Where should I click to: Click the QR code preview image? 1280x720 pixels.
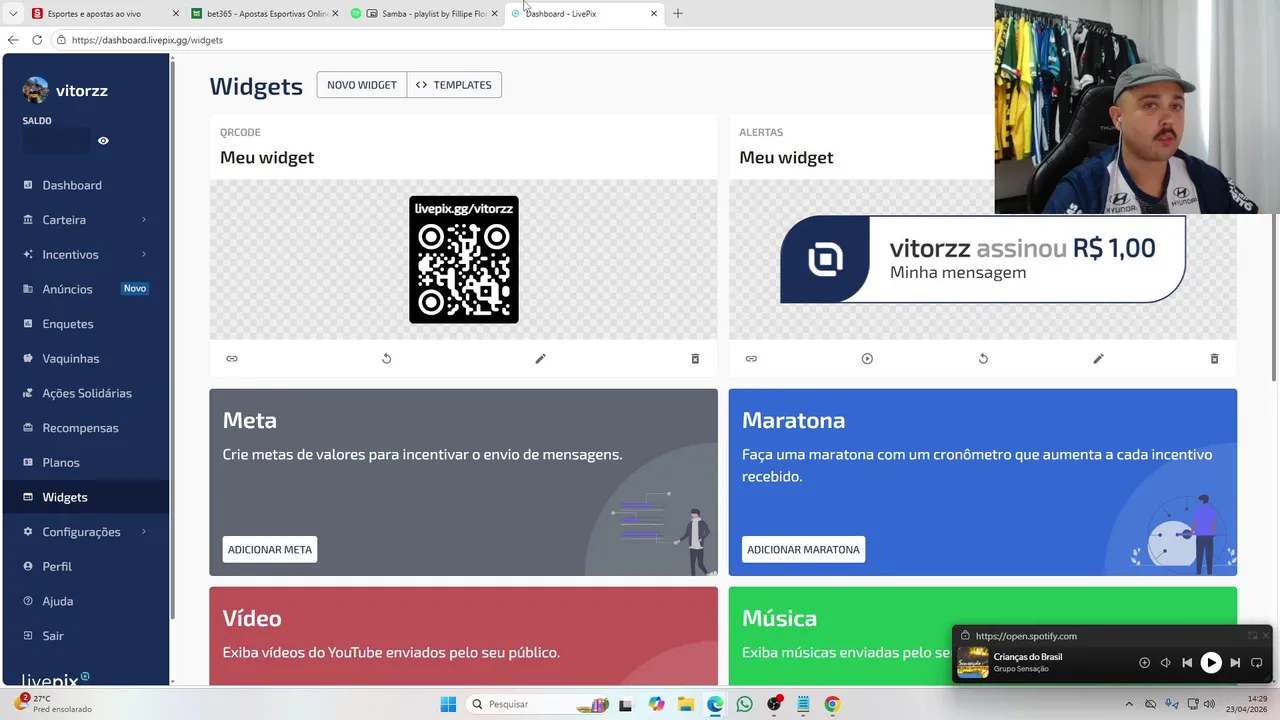[464, 260]
